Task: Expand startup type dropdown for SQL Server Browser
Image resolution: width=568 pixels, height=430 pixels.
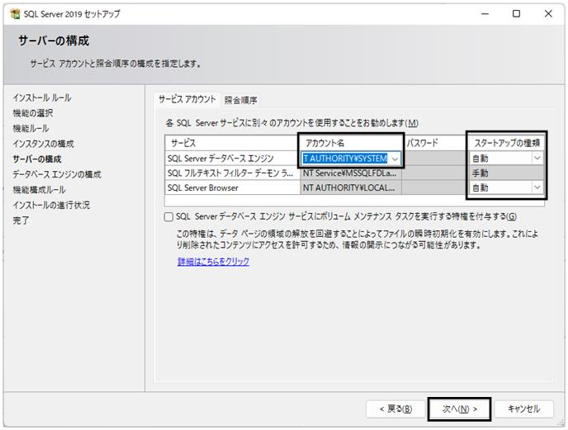Action: coord(537,187)
